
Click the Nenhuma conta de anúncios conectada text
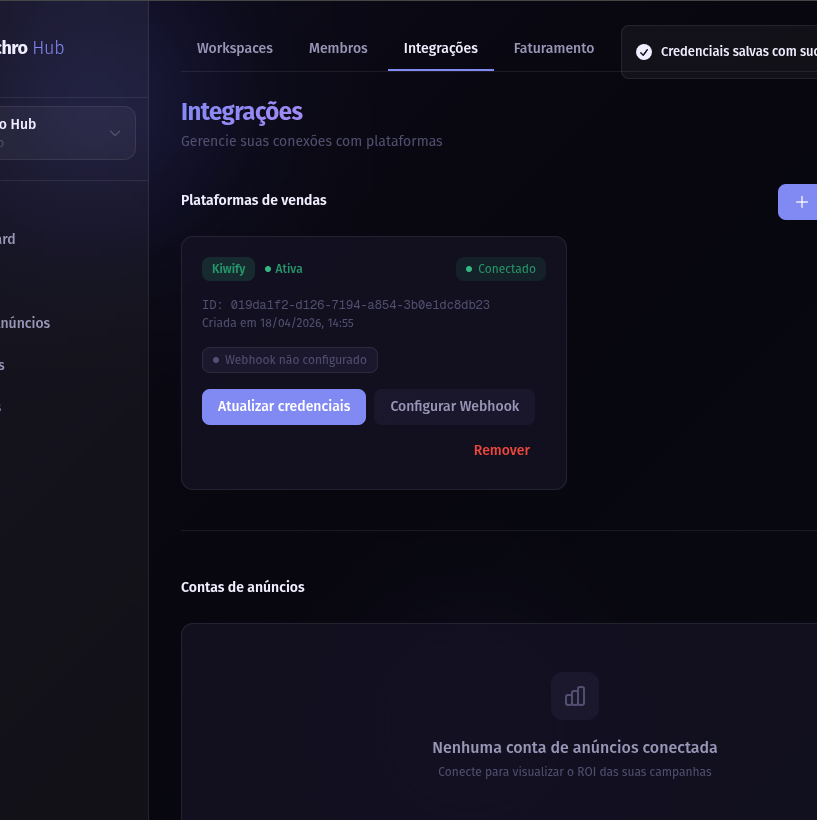574,747
